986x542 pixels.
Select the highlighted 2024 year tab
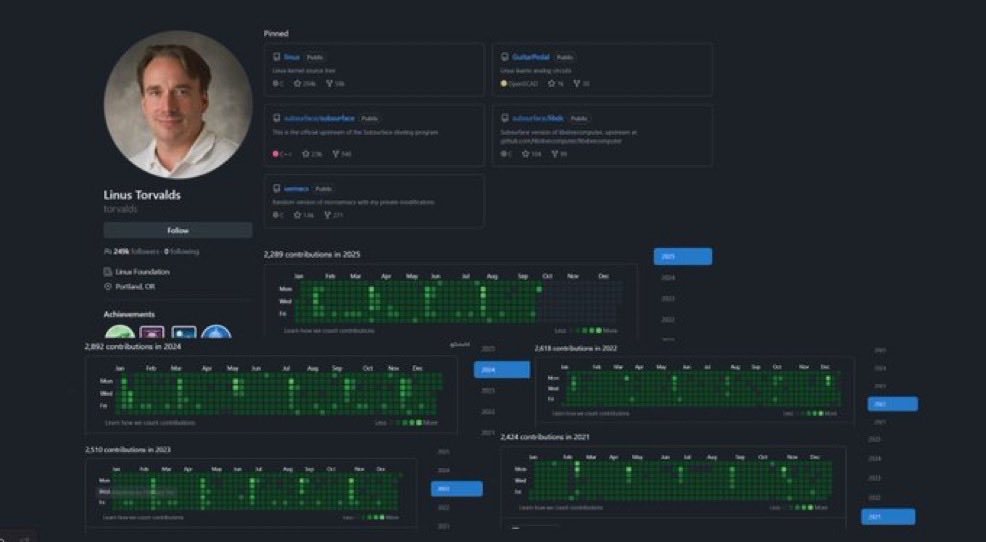coord(501,369)
